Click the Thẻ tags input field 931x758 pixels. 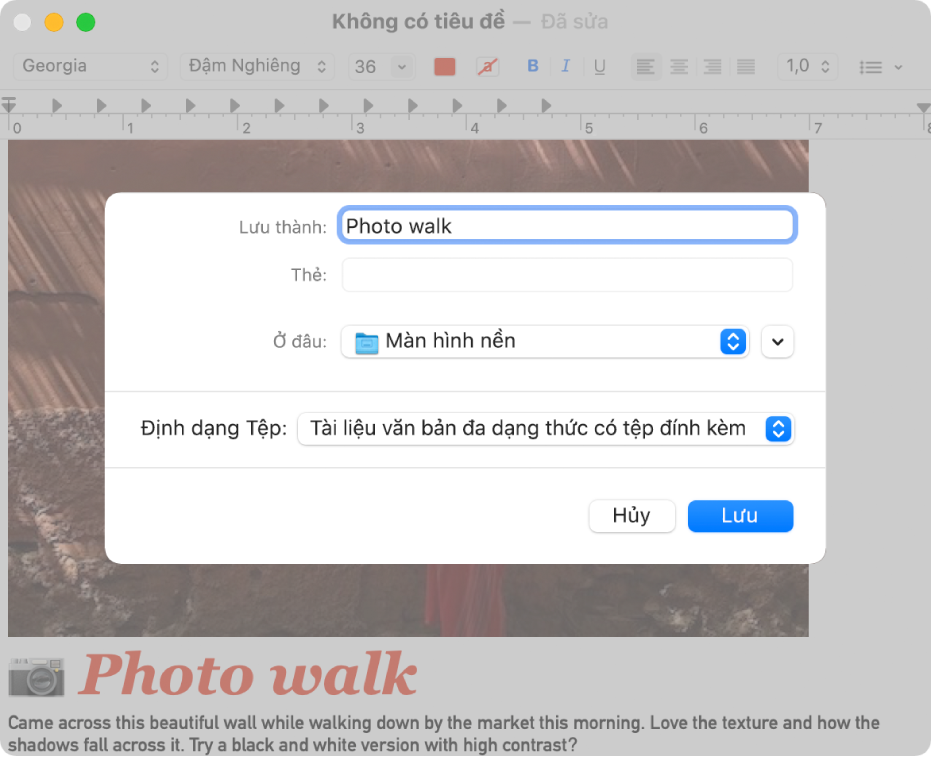[x=567, y=275]
